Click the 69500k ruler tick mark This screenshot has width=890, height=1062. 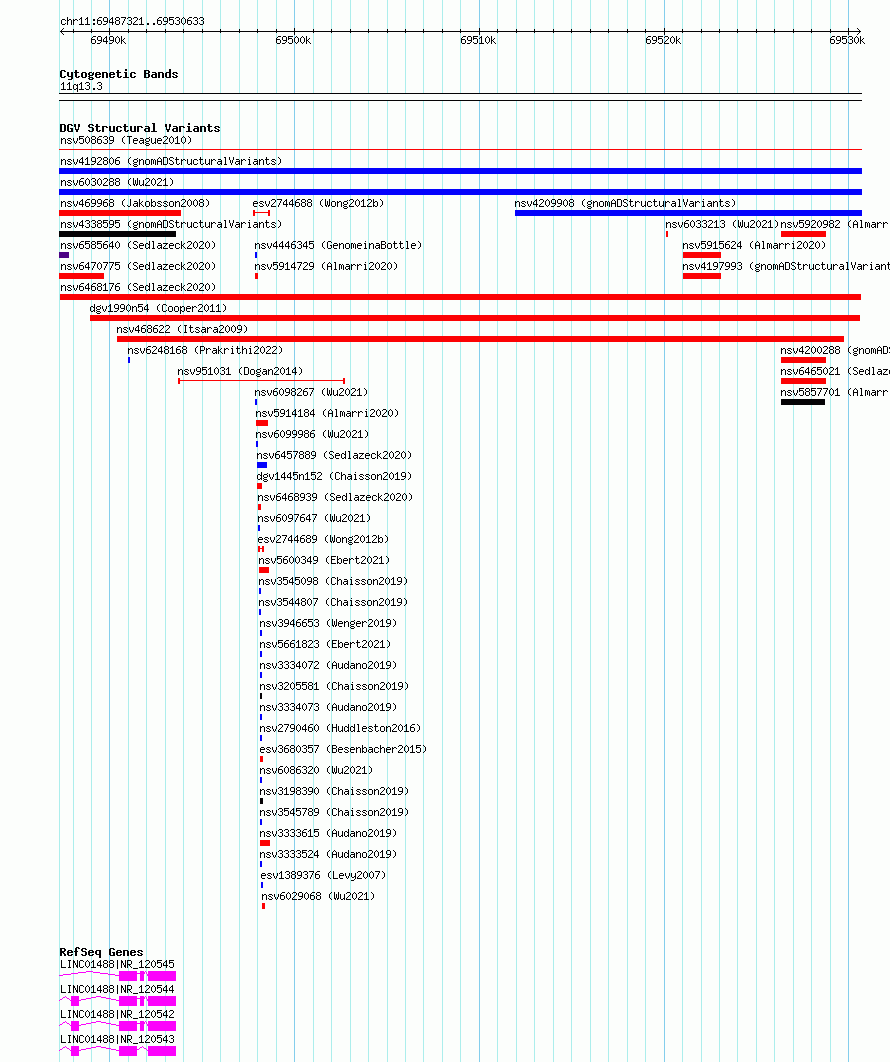point(294,33)
